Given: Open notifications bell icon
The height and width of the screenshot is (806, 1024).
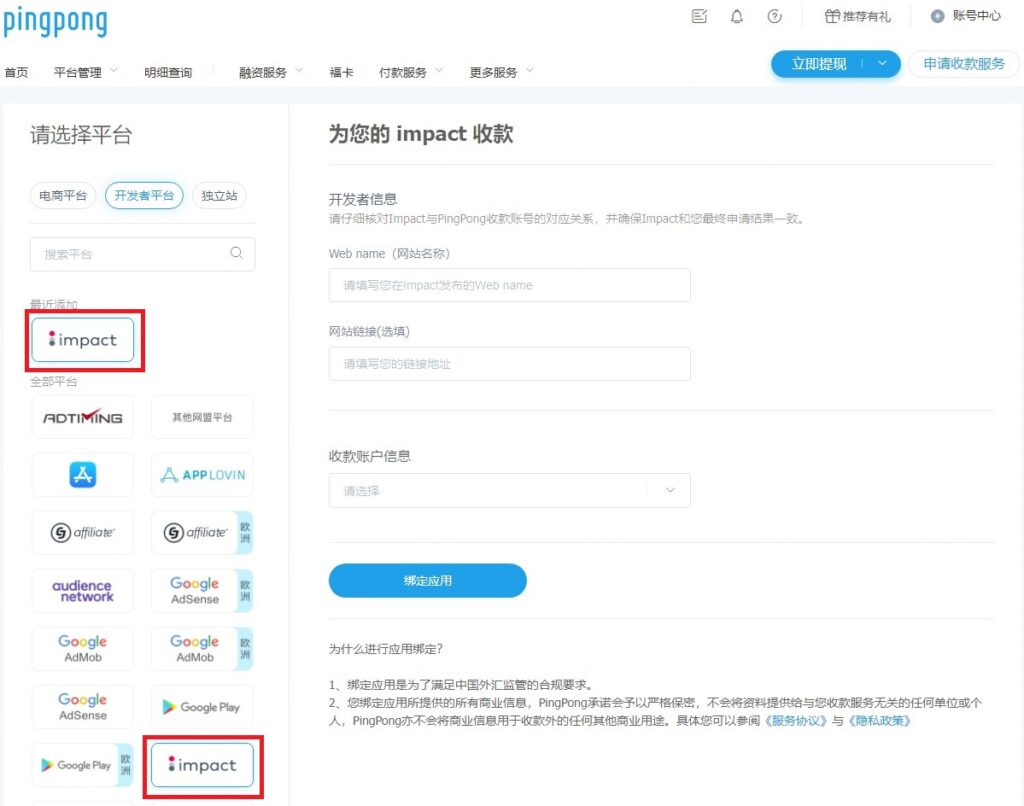Looking at the screenshot, I should [737, 16].
